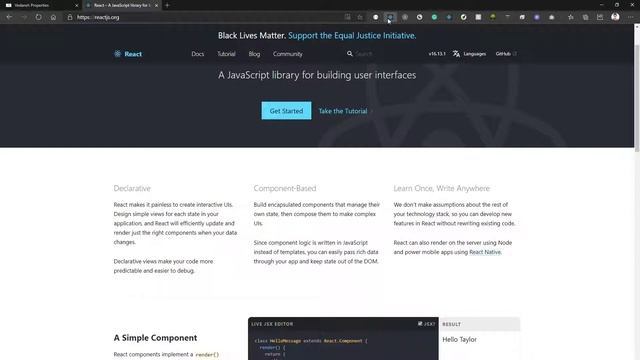Reload the page with the refresh icon
The image size is (640, 360).
[x=38, y=17]
